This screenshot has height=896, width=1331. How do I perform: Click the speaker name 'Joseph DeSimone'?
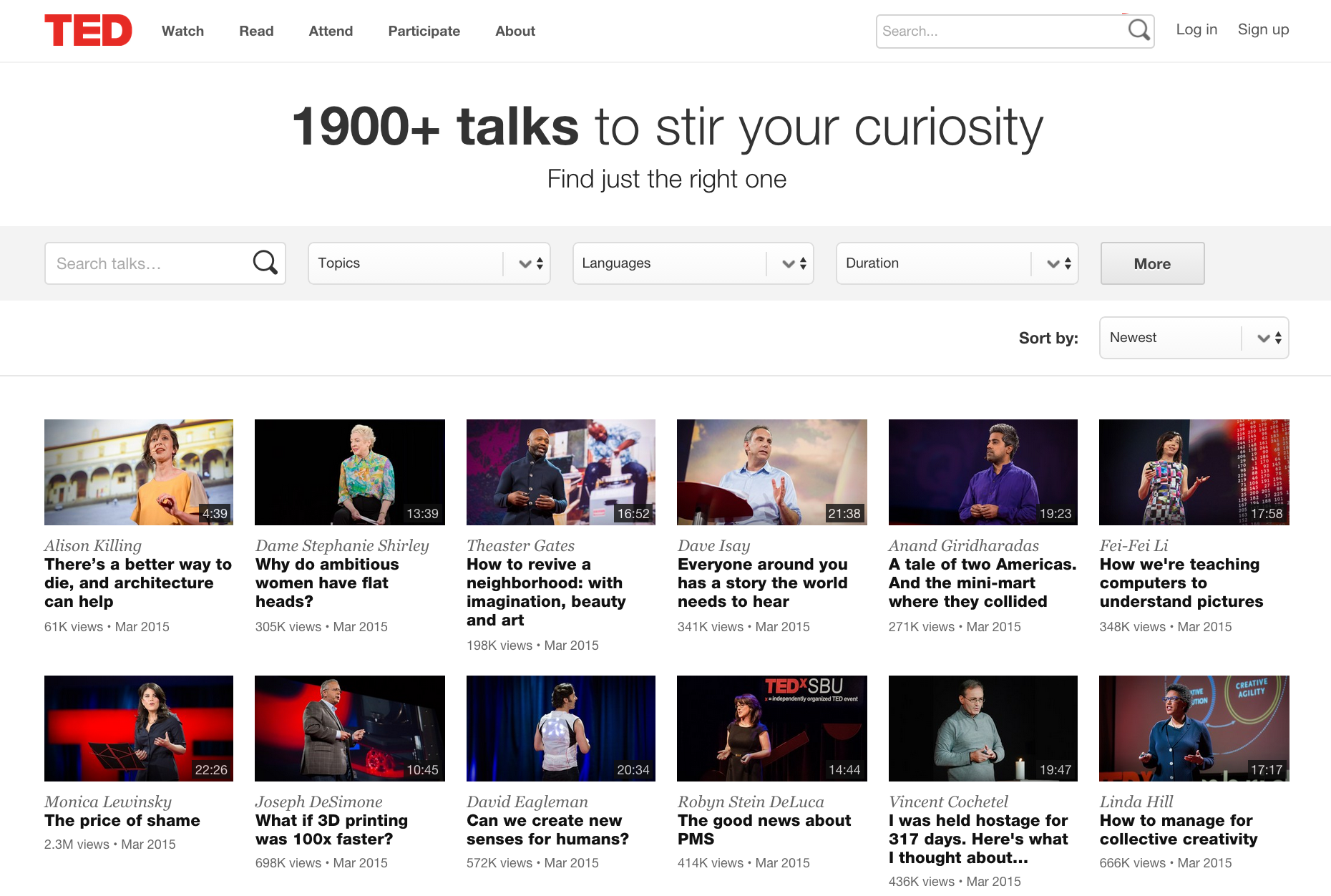tap(319, 802)
